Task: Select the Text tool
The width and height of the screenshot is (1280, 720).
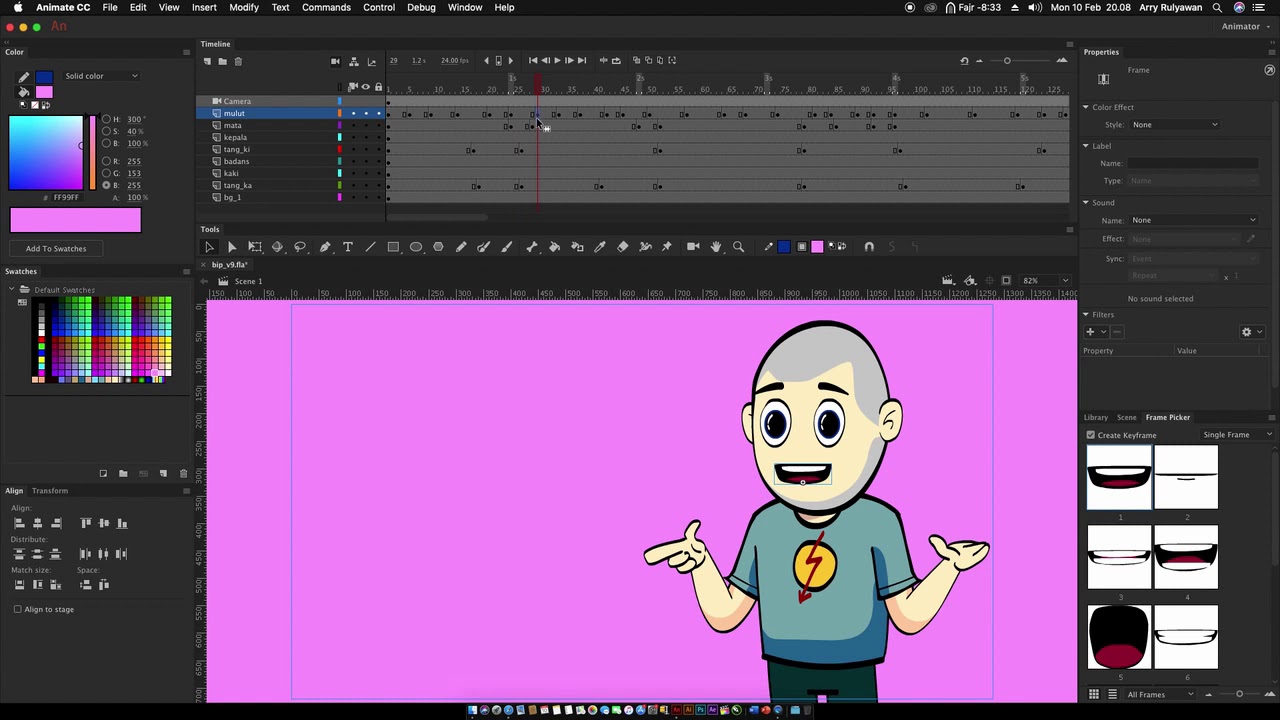Action: click(x=348, y=247)
